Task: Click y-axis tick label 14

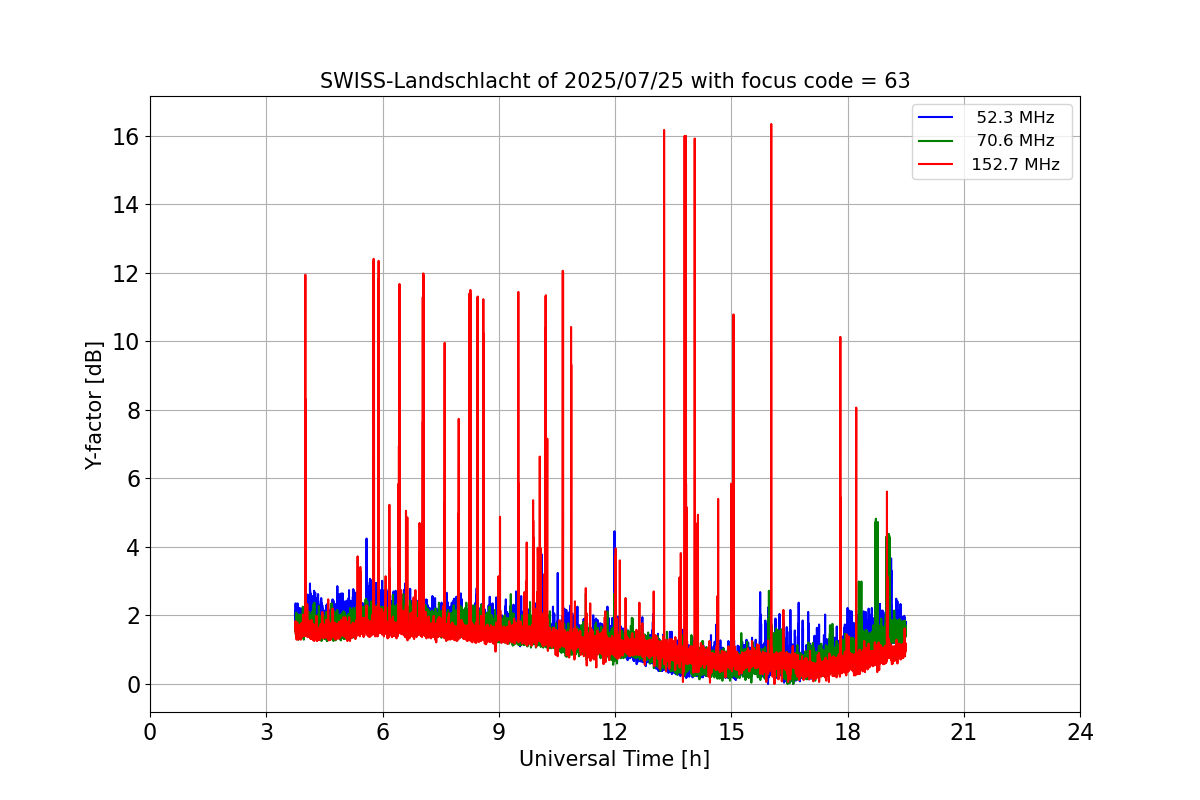Action: (128, 205)
